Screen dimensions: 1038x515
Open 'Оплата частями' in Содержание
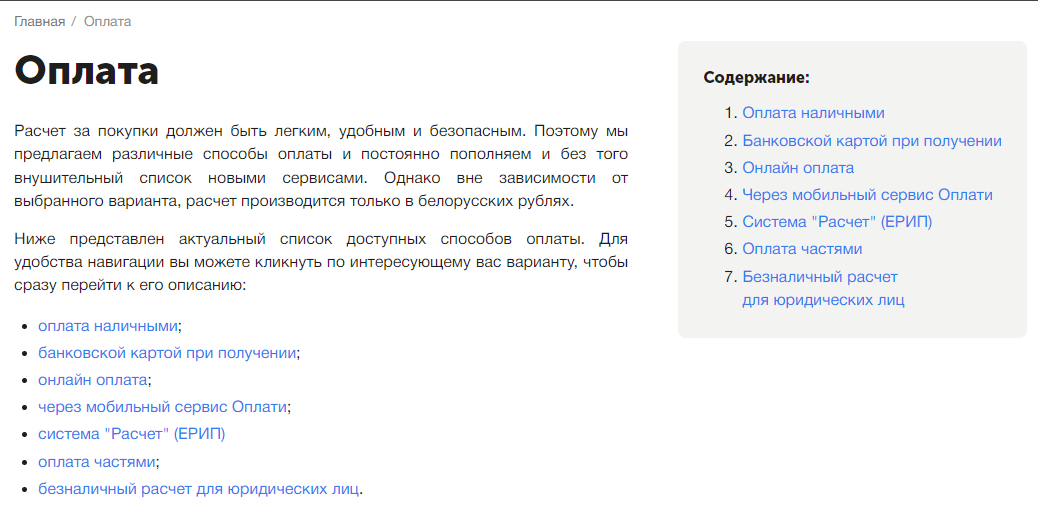pyautogui.click(x=802, y=250)
